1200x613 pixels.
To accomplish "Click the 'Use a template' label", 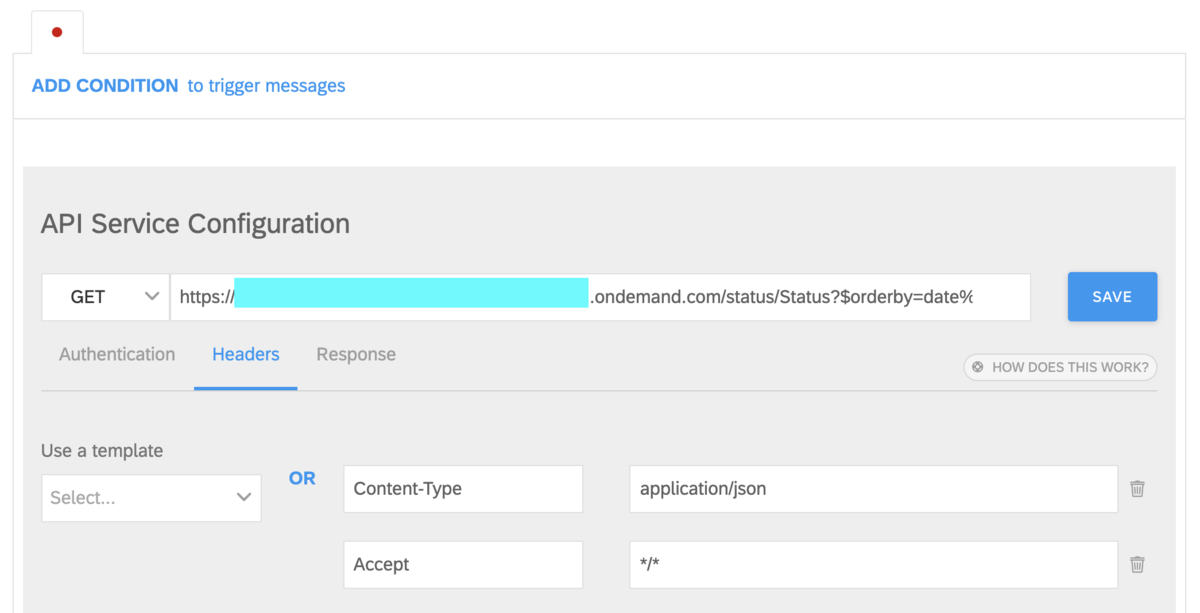I will (x=102, y=451).
